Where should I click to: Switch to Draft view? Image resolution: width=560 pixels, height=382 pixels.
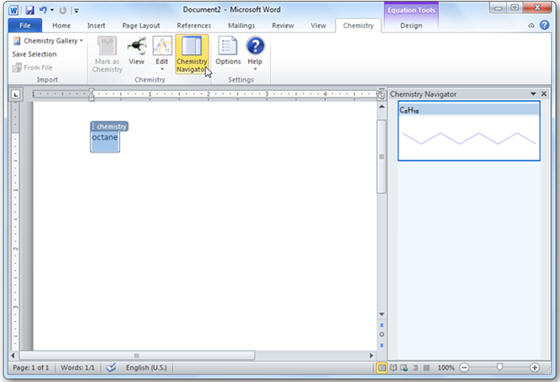(426, 367)
